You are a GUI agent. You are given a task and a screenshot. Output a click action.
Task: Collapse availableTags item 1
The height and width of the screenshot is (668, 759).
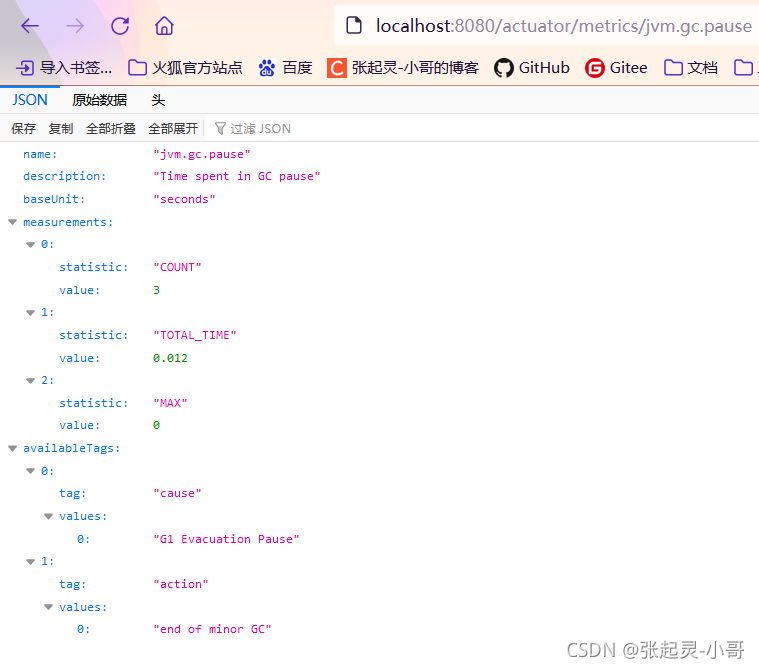(x=30, y=562)
